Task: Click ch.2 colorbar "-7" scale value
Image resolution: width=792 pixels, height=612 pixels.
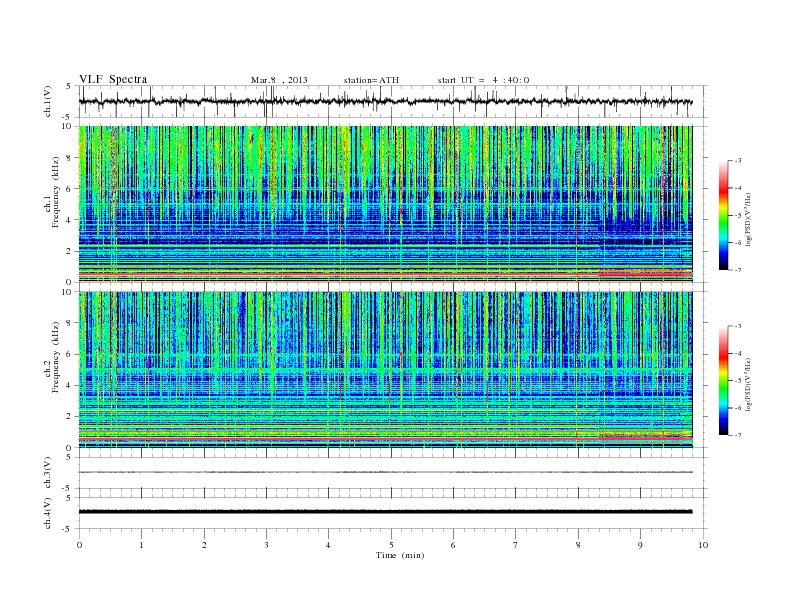Action: (737, 435)
